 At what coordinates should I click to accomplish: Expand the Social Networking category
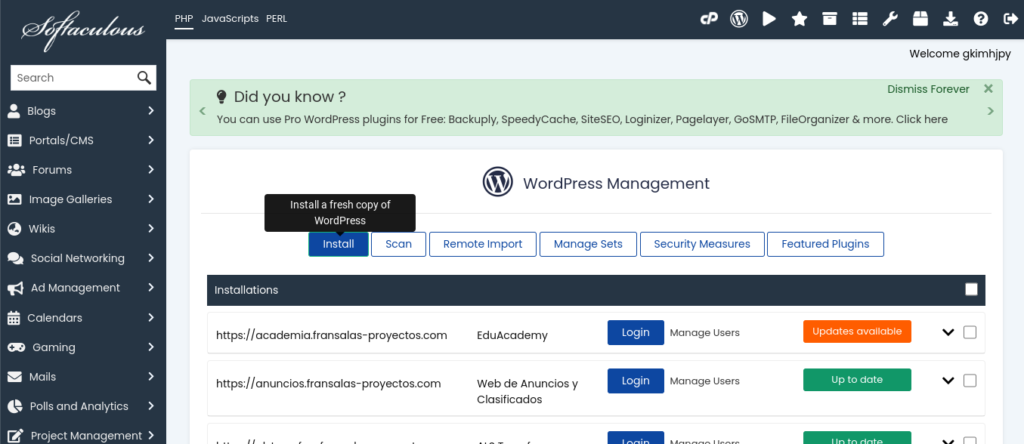point(151,258)
